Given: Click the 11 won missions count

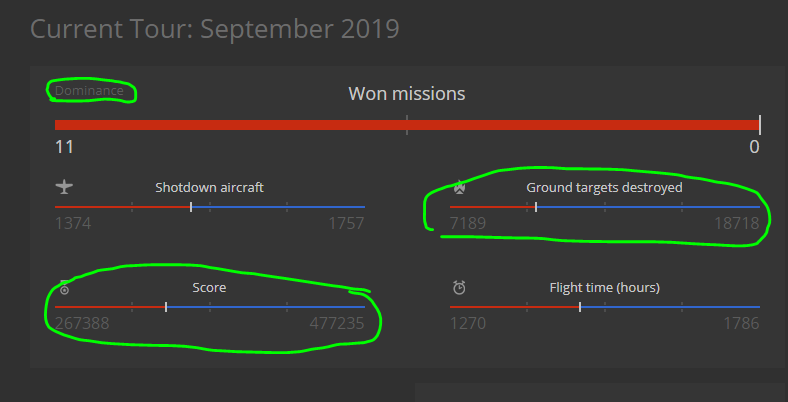Looking at the screenshot, I should [64, 147].
